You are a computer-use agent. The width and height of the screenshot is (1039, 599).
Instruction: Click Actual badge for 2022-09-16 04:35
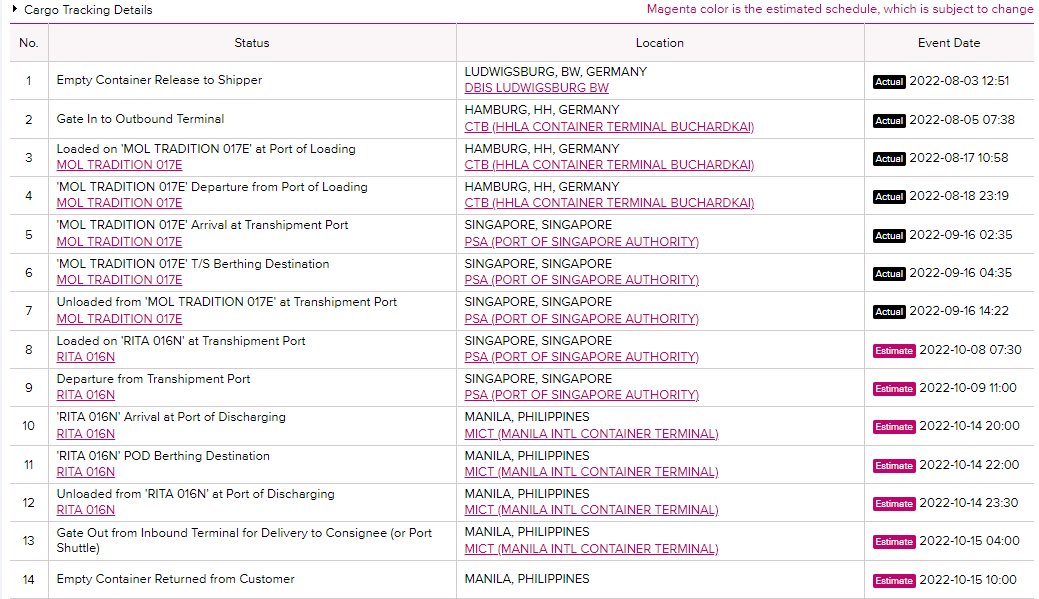(x=889, y=274)
